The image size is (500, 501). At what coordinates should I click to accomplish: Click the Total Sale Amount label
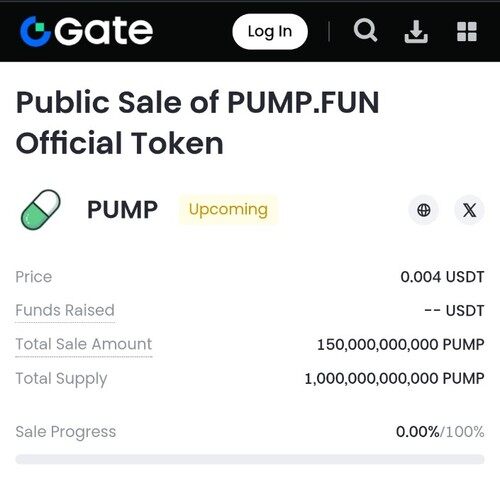click(84, 344)
